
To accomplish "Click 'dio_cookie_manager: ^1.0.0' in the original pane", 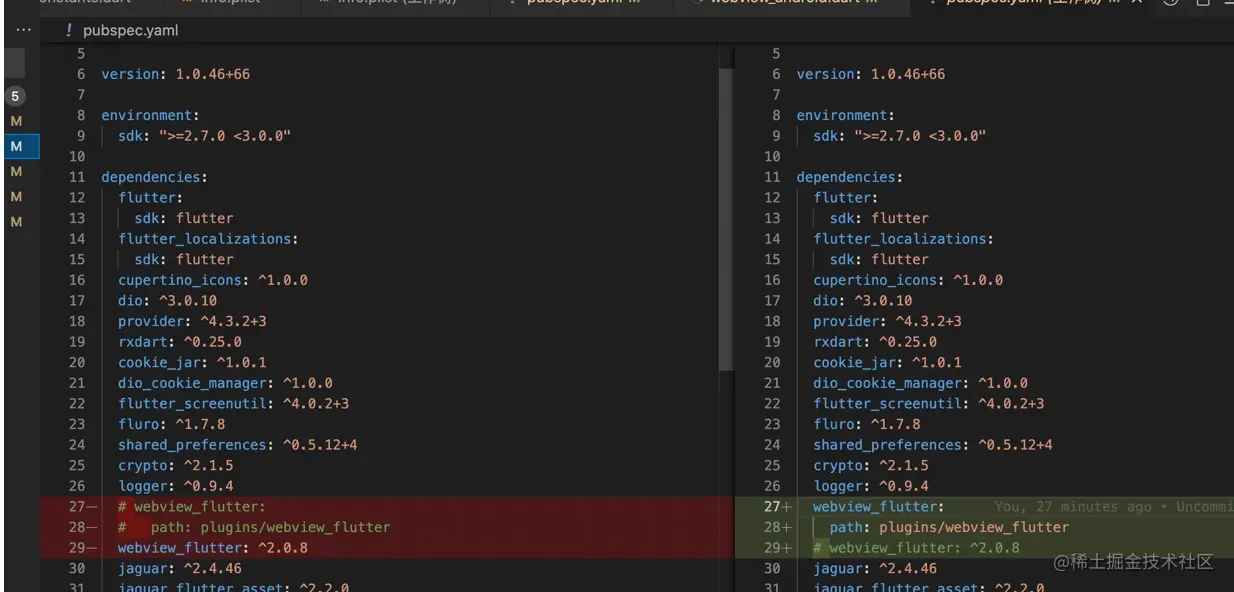I will pos(225,383).
